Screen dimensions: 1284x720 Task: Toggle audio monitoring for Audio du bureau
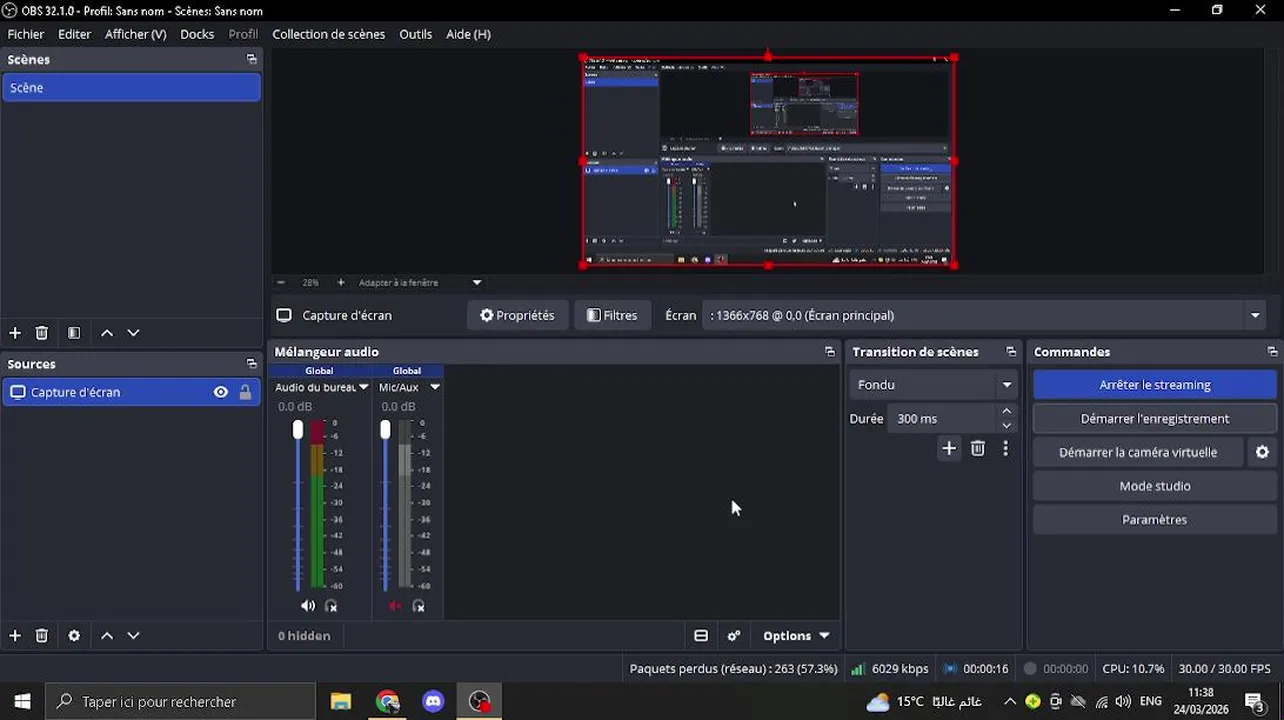pos(331,606)
